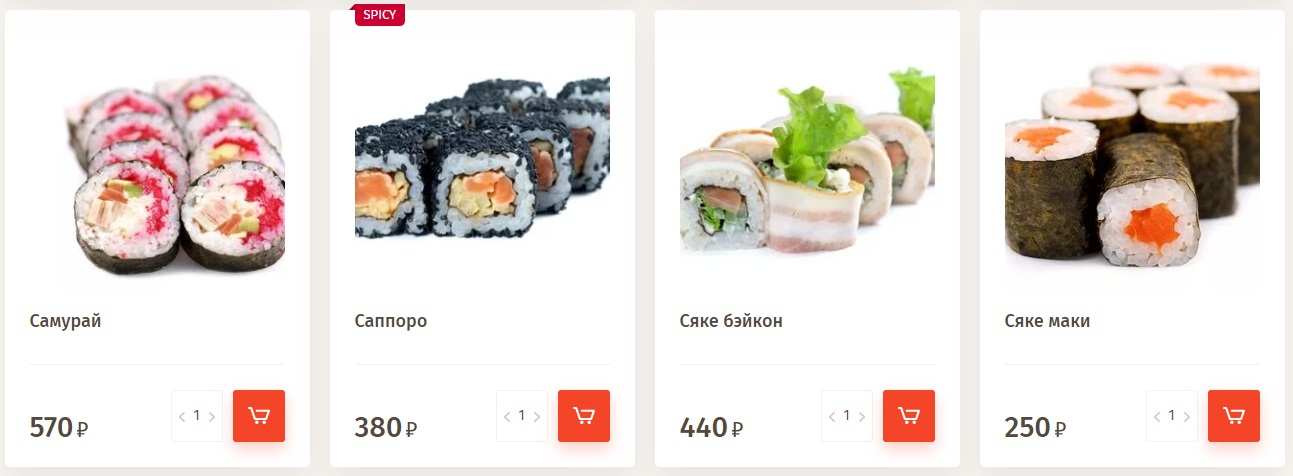Add Саппоро roll to cart

click(x=584, y=416)
